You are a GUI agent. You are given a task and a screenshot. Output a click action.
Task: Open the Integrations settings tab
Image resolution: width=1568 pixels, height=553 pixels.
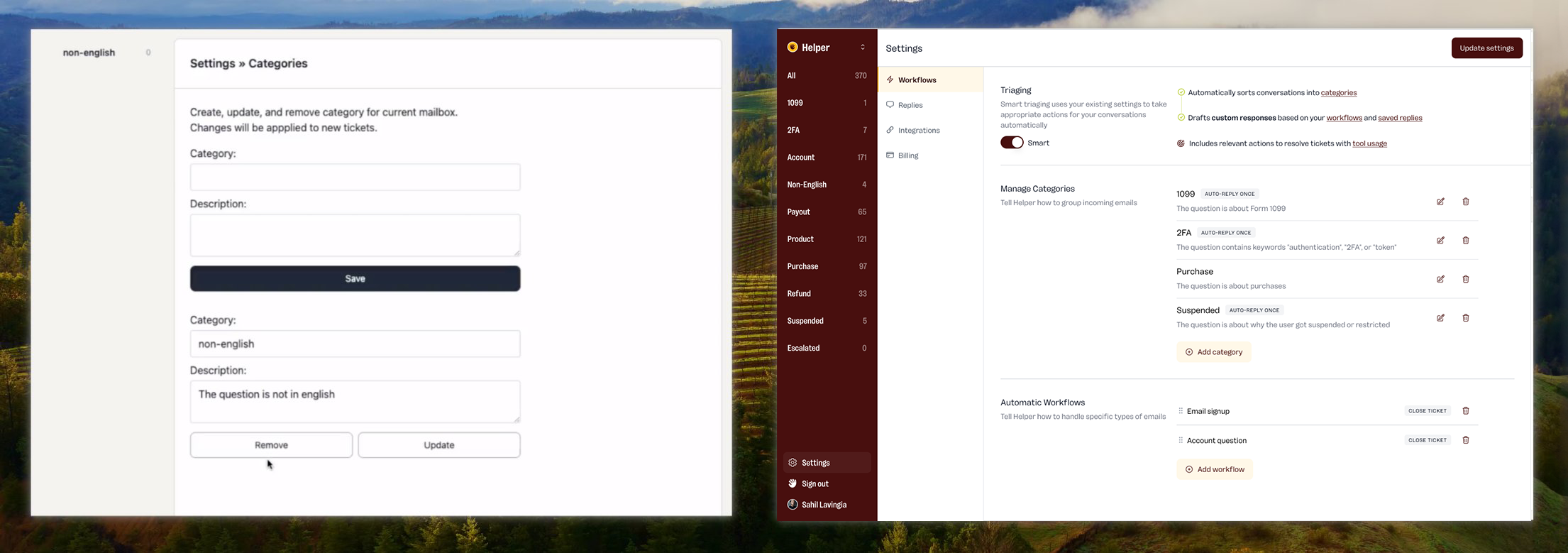[x=918, y=131]
